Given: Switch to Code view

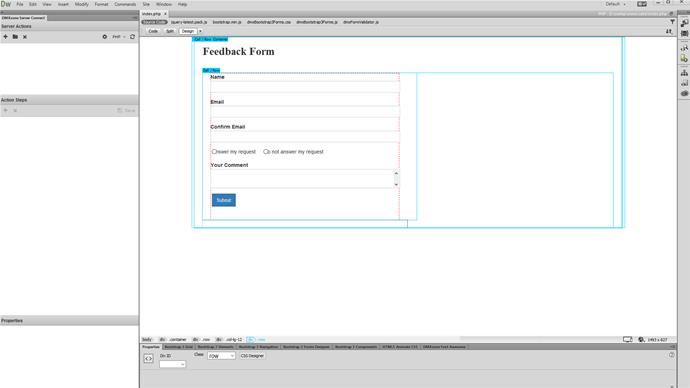Looking at the screenshot, I should (x=153, y=31).
